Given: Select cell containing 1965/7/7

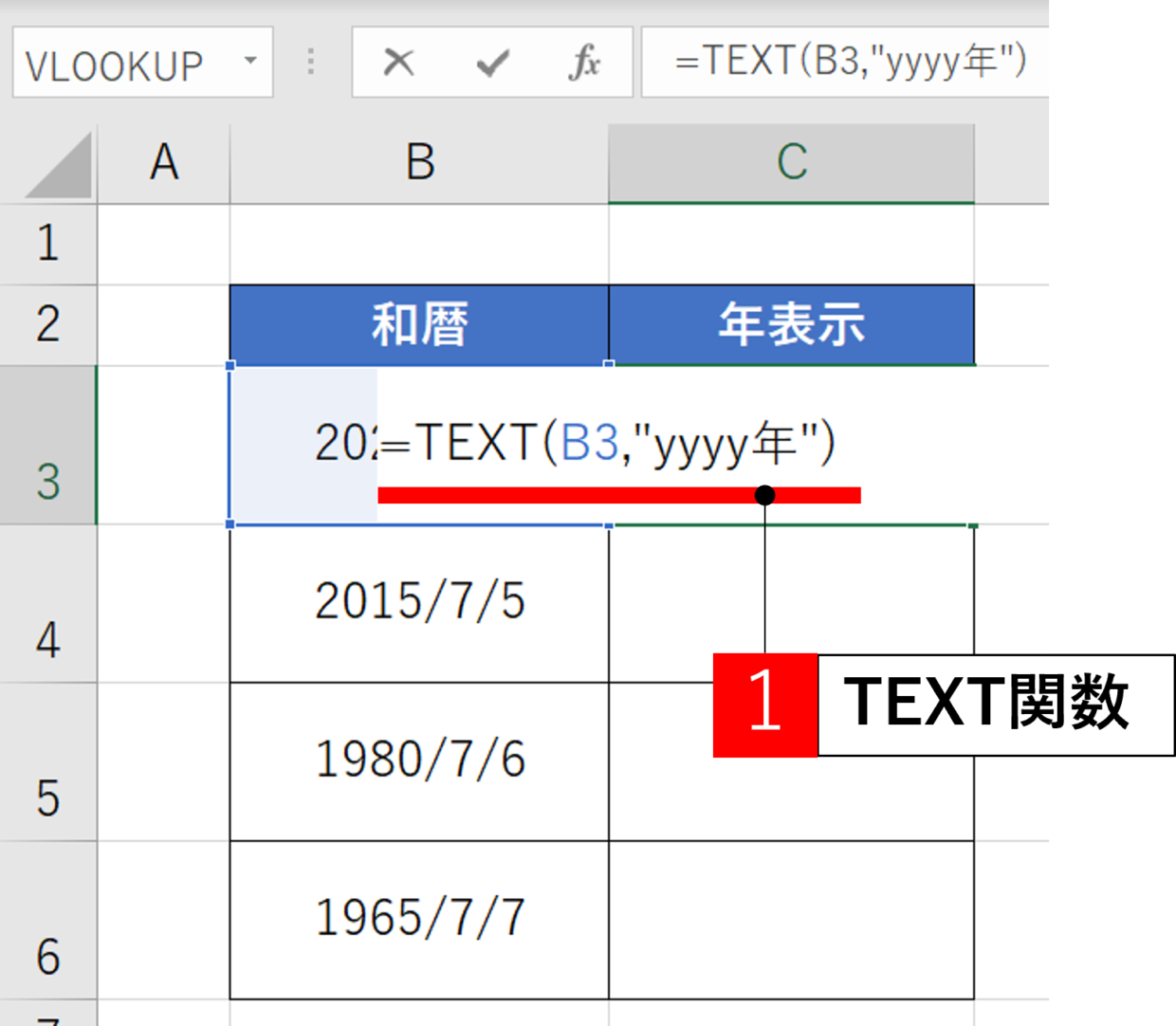Looking at the screenshot, I should (419, 919).
